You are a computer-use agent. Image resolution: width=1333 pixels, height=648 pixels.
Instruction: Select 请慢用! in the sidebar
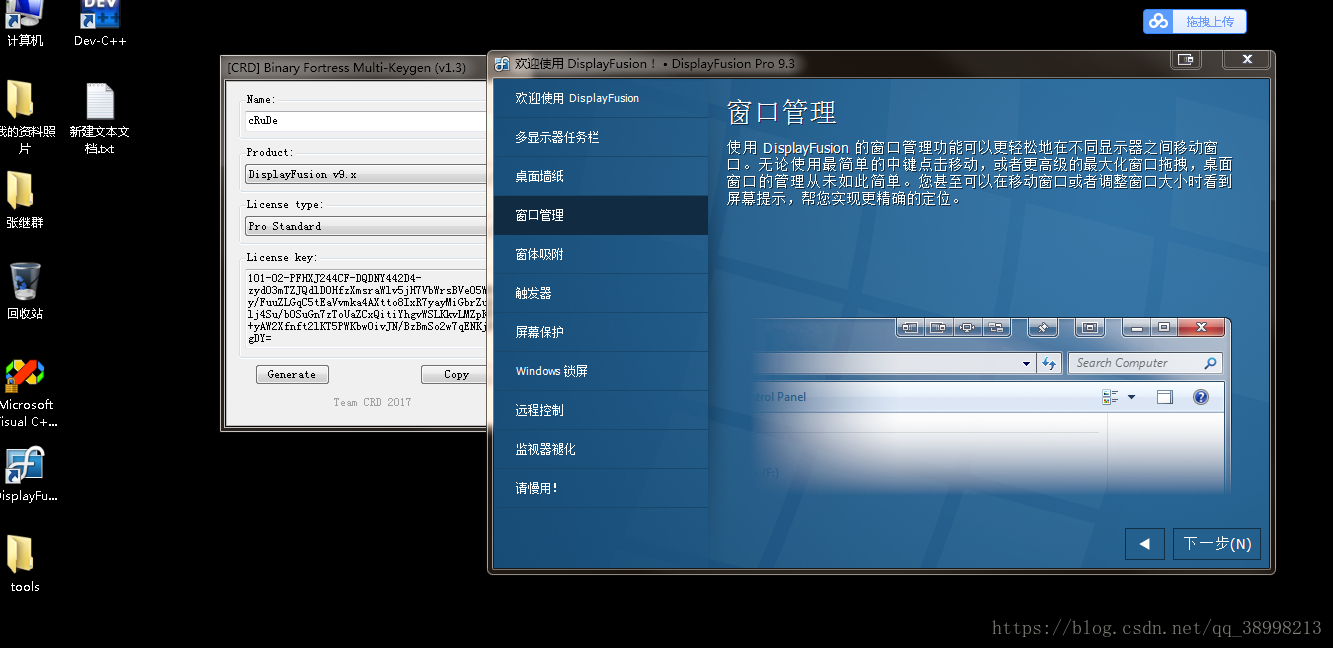600,488
